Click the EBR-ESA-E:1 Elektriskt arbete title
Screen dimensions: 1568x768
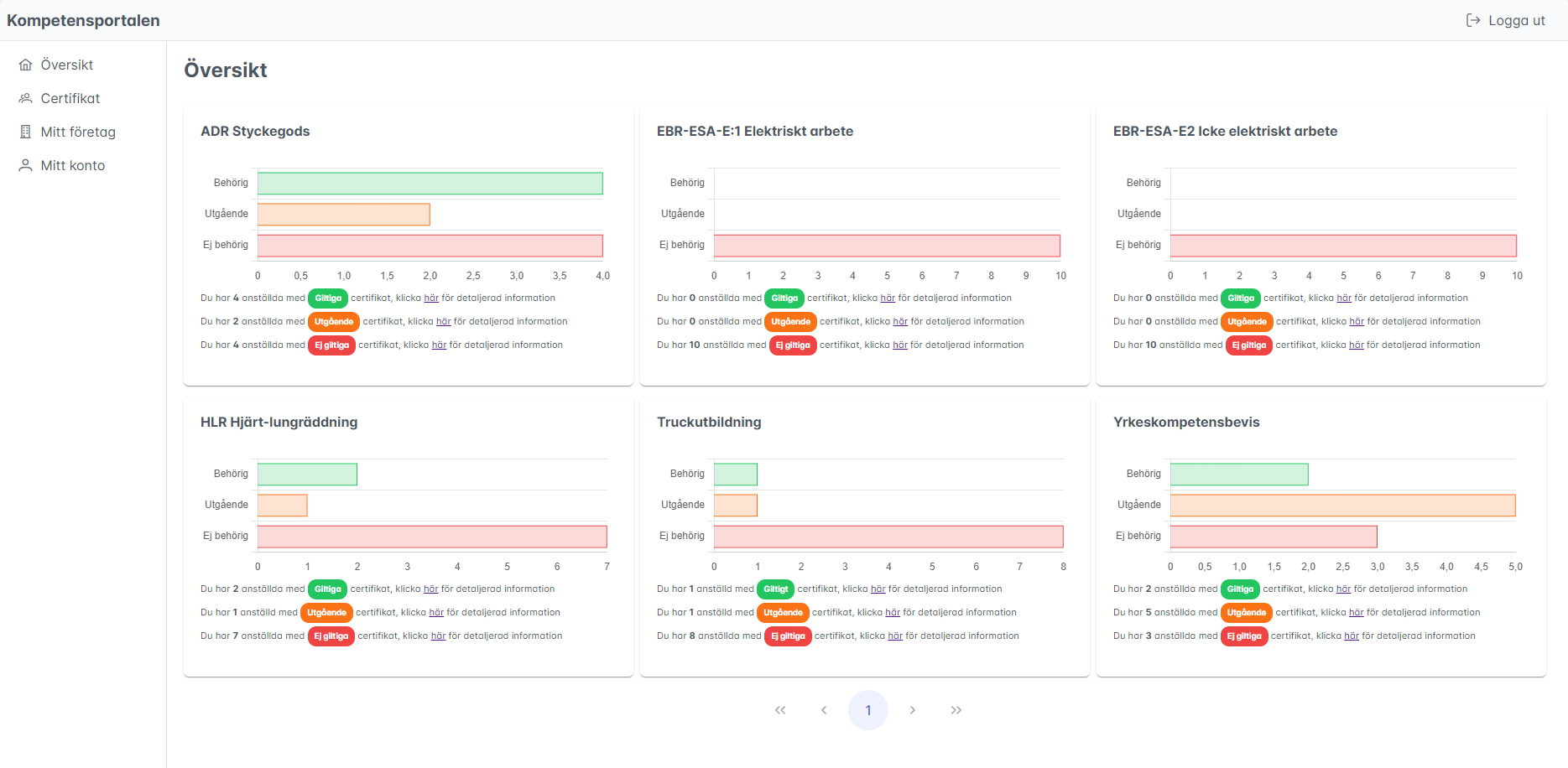pos(755,131)
